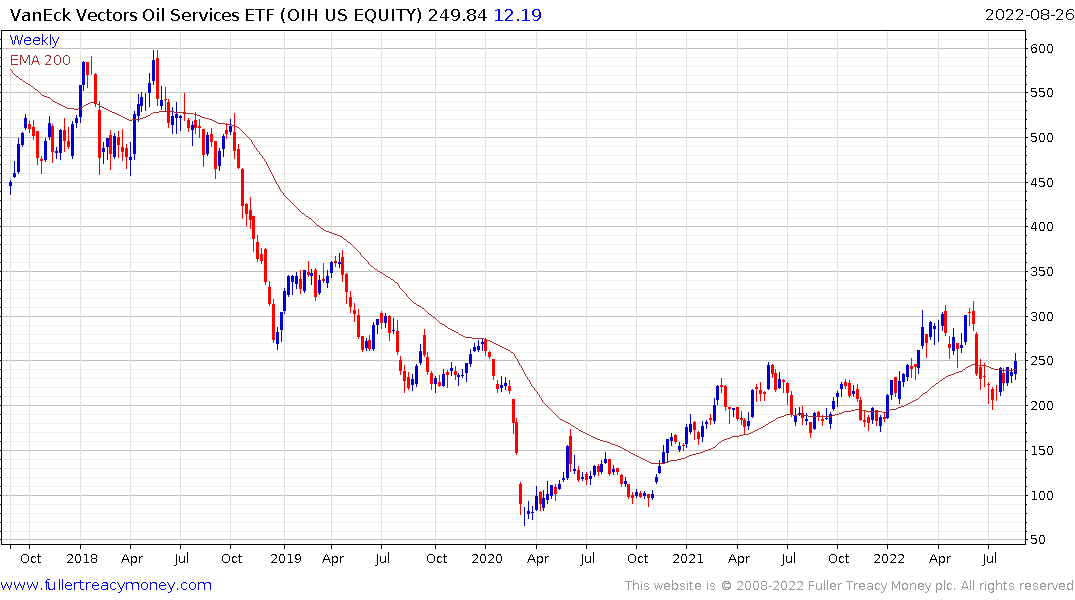
Task: Click the www.fullertreacymoney.com link
Action: coord(106,585)
